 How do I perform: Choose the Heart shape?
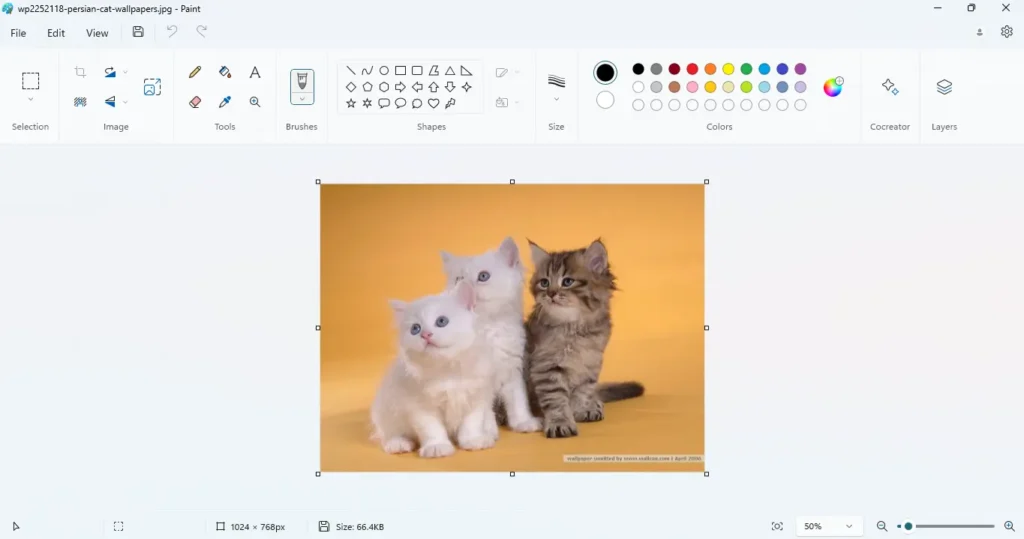pos(433,103)
